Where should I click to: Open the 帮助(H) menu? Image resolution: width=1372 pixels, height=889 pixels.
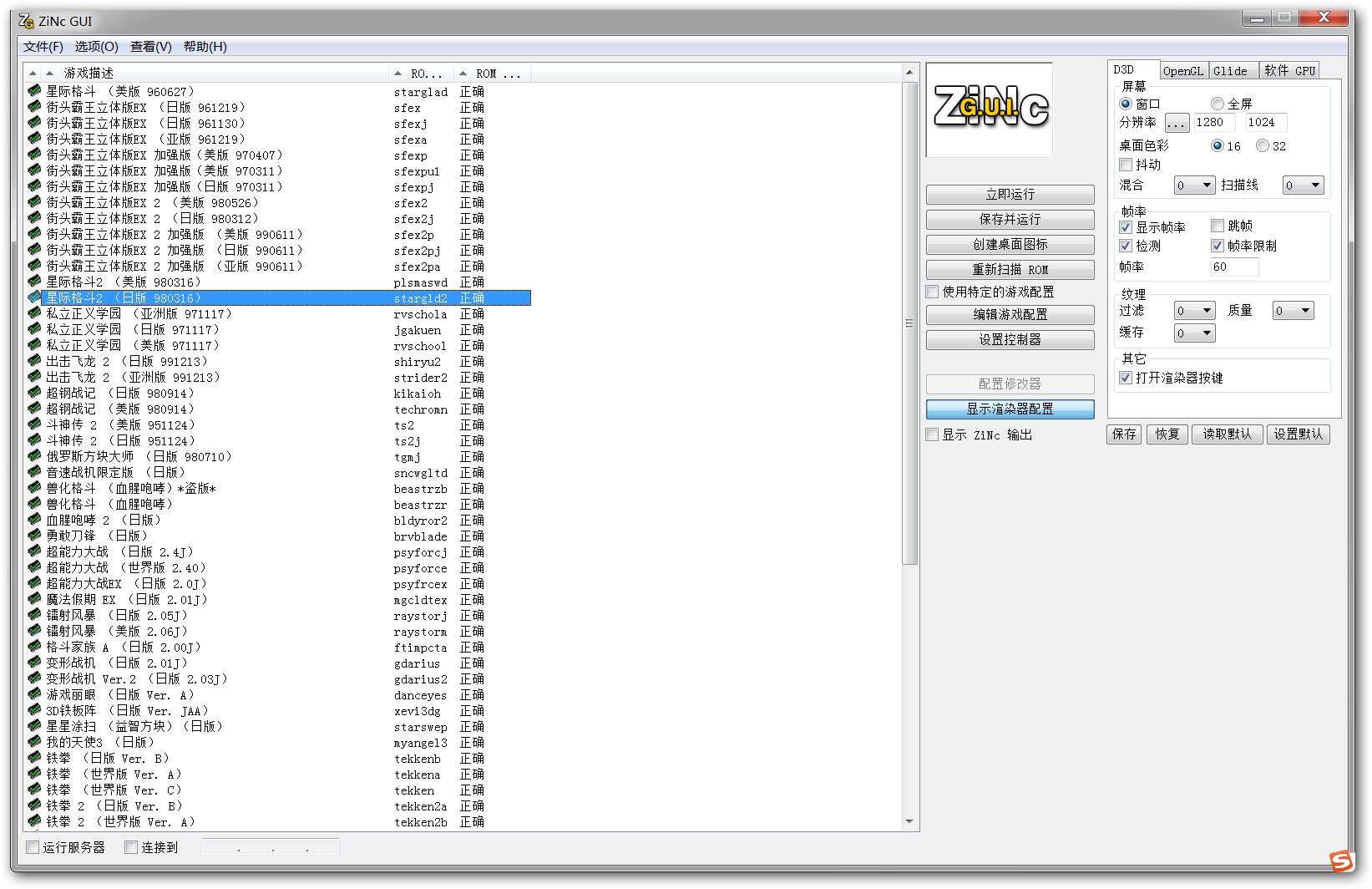205,47
